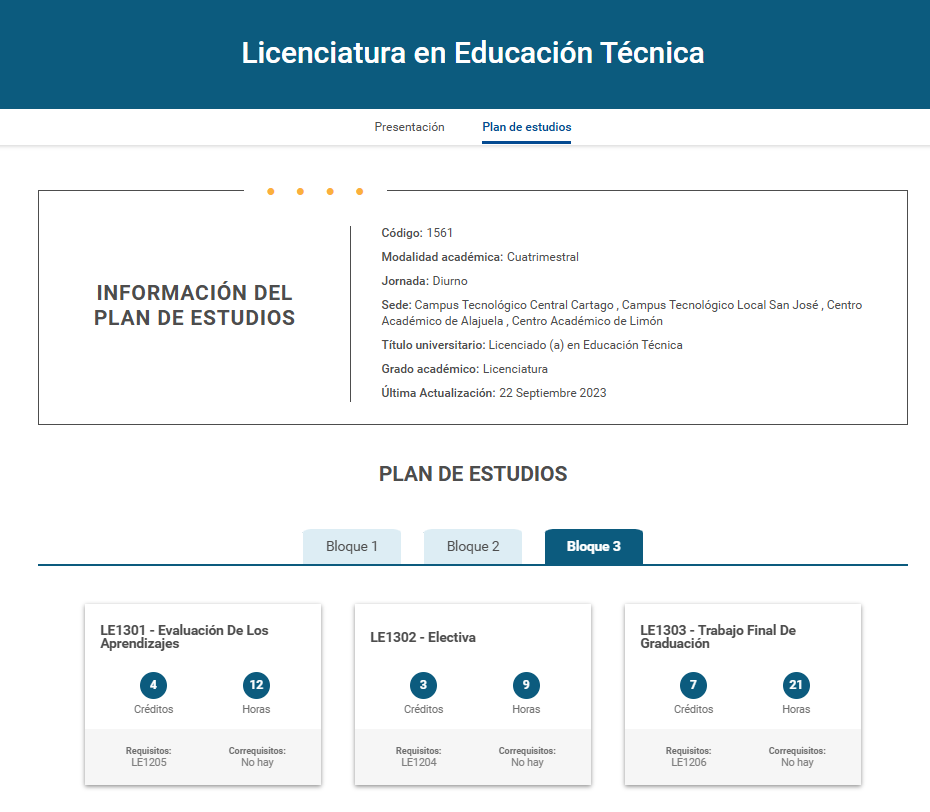Click the 7 créditos circle badge

(693, 686)
